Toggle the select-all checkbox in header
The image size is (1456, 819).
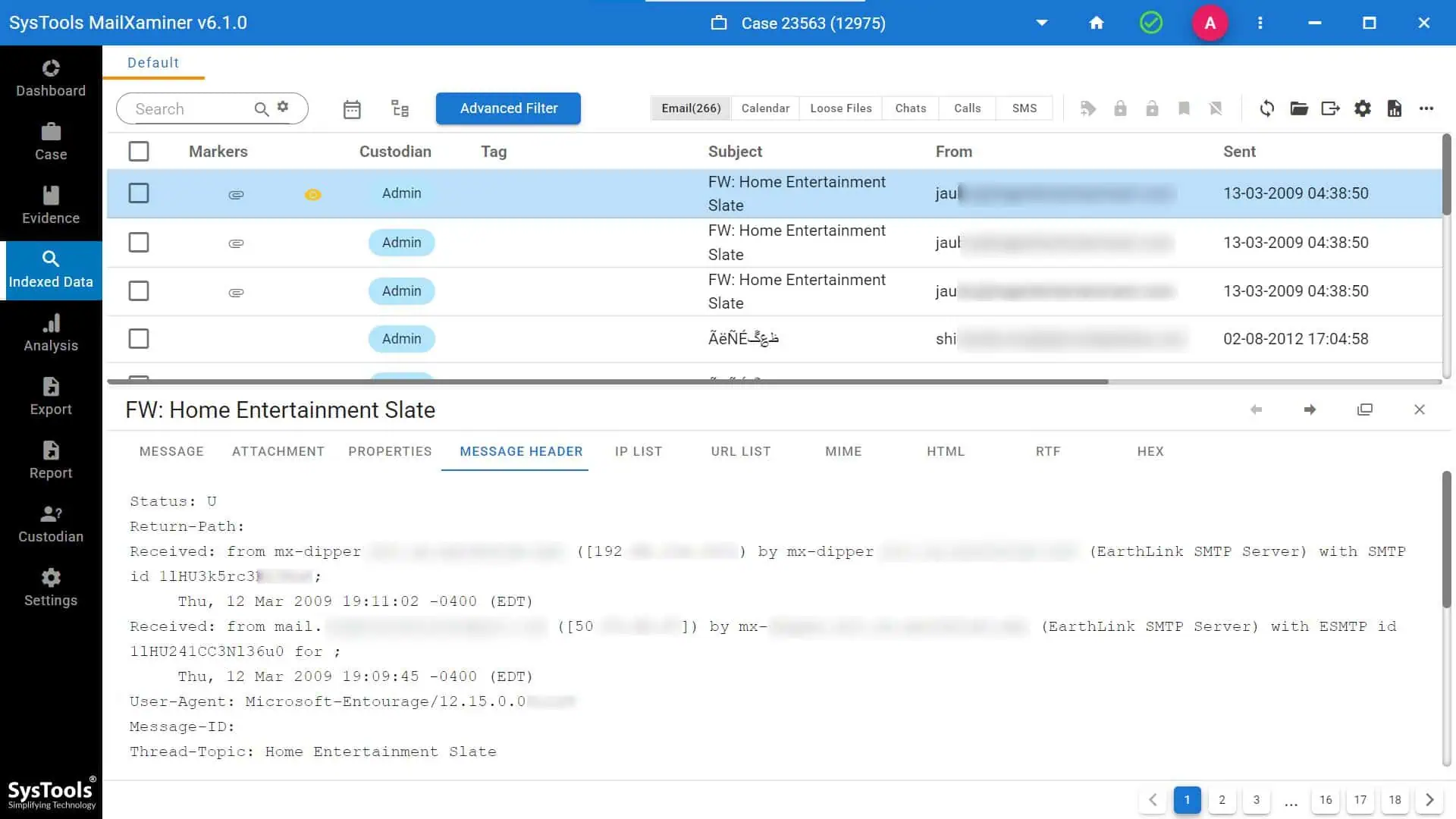click(139, 151)
